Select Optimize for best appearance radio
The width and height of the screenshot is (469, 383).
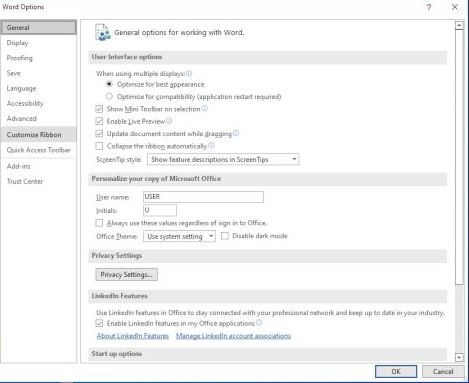pos(109,84)
